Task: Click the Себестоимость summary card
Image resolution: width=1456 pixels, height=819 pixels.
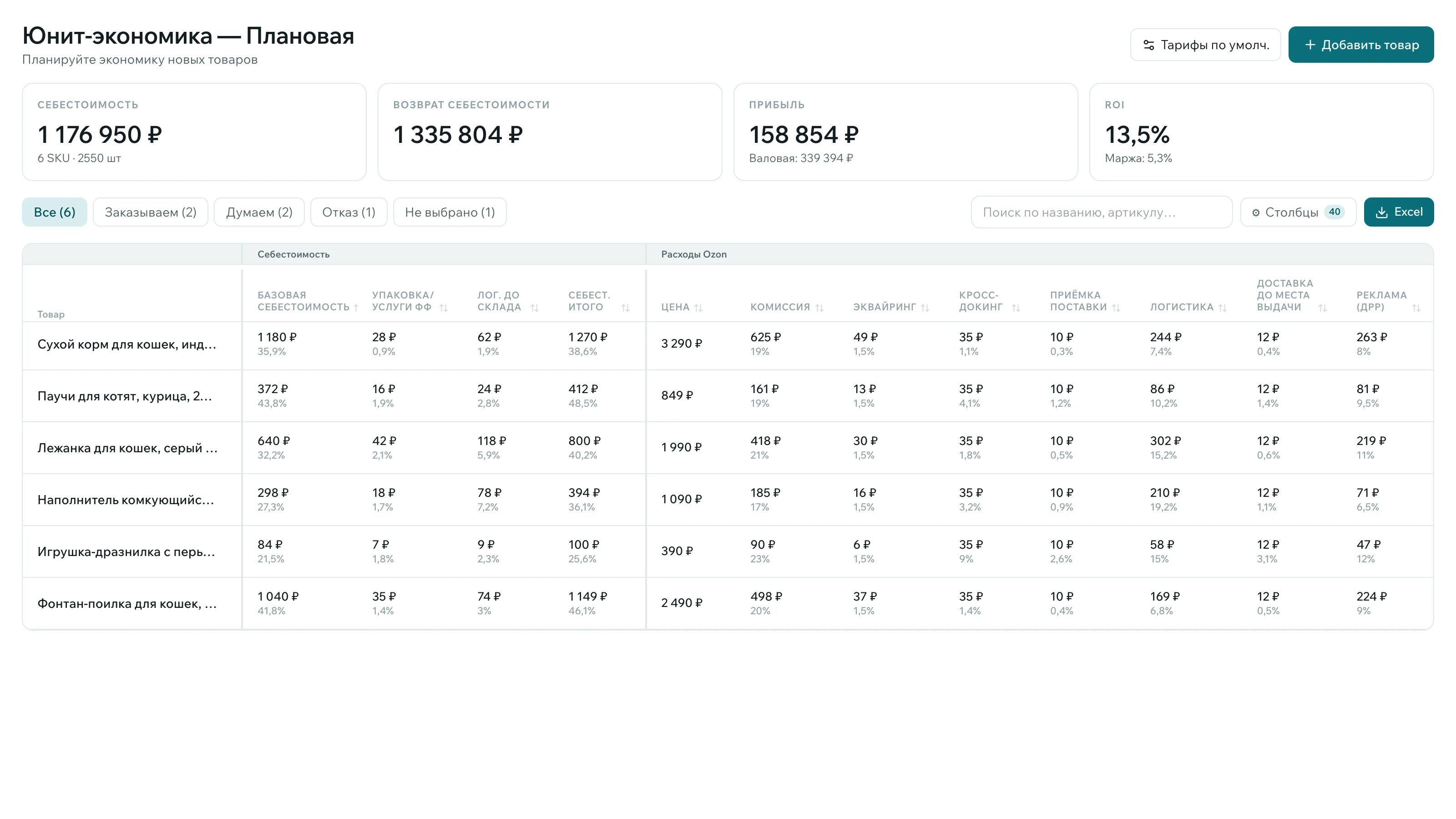Action: (x=194, y=132)
